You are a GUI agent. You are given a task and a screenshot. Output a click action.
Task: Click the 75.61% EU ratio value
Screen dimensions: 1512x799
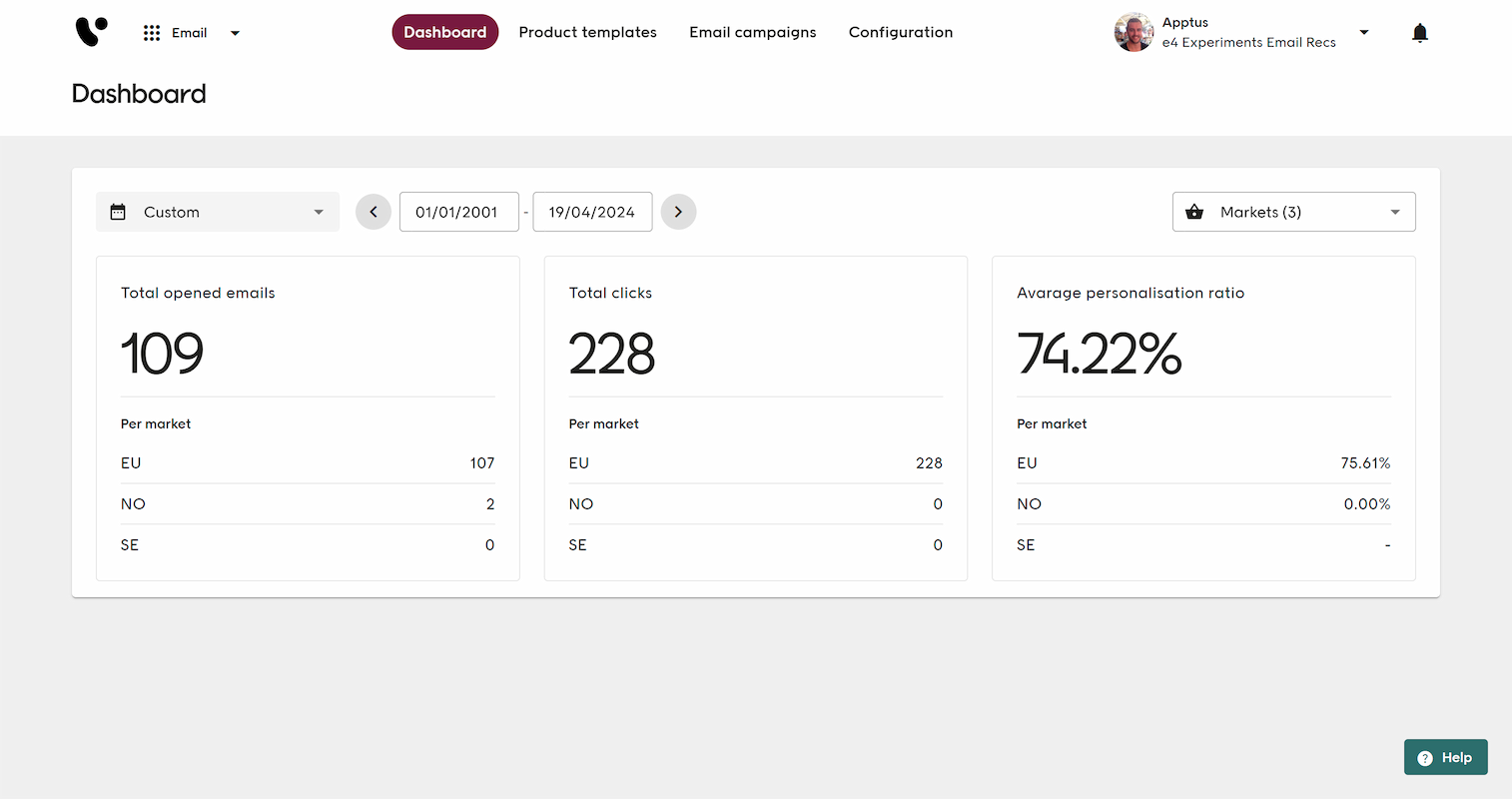1365,463
